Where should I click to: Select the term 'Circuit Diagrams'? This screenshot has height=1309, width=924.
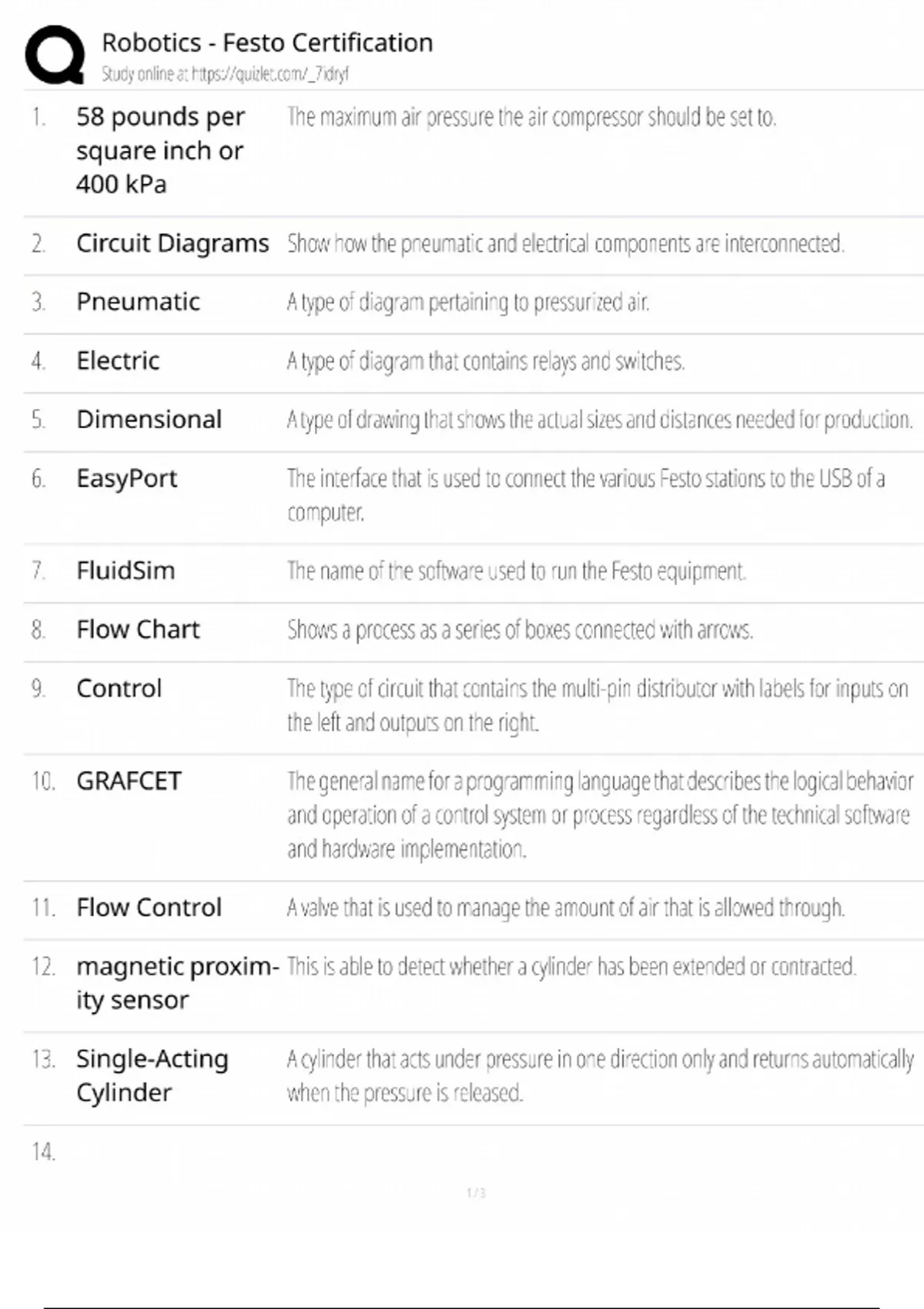(172, 243)
